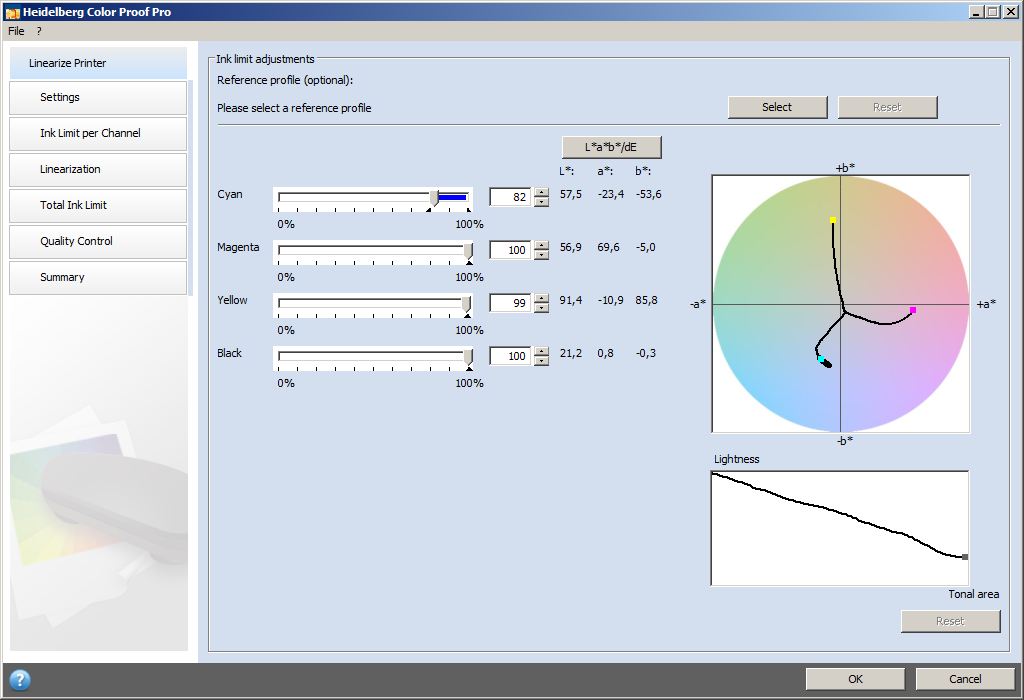Open the Summary step
Image resolution: width=1024 pixels, height=700 pixels.
pyautogui.click(x=98, y=277)
